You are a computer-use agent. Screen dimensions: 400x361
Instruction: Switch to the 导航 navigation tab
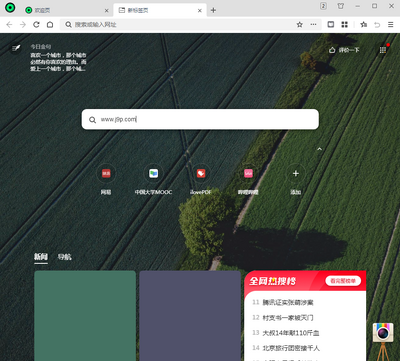pyautogui.click(x=64, y=257)
